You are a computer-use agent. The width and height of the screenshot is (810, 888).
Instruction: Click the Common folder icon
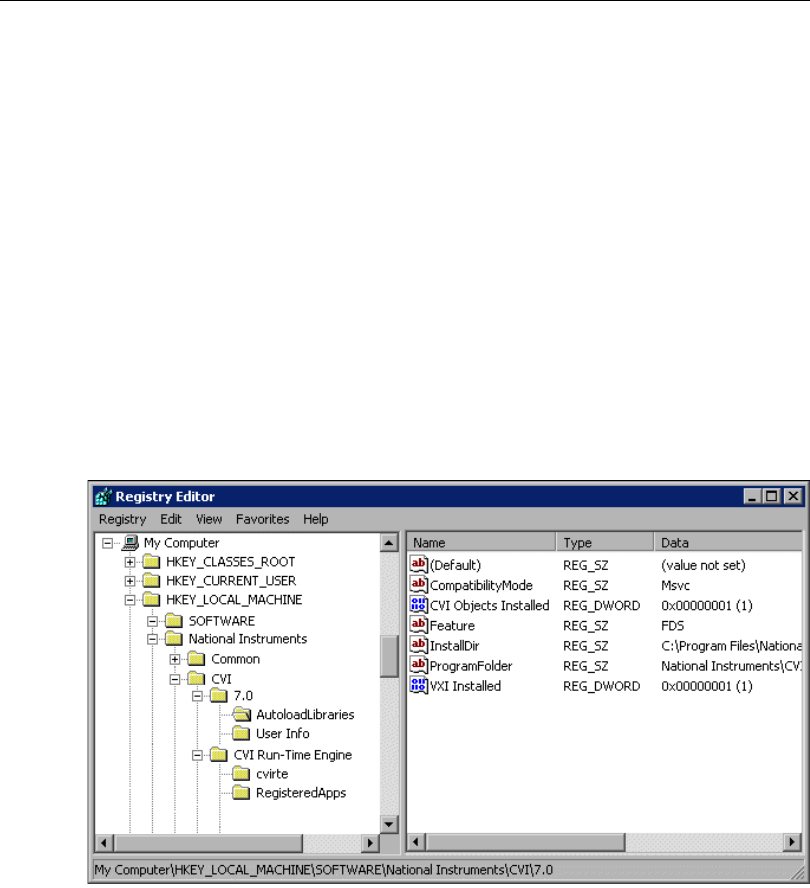197,659
